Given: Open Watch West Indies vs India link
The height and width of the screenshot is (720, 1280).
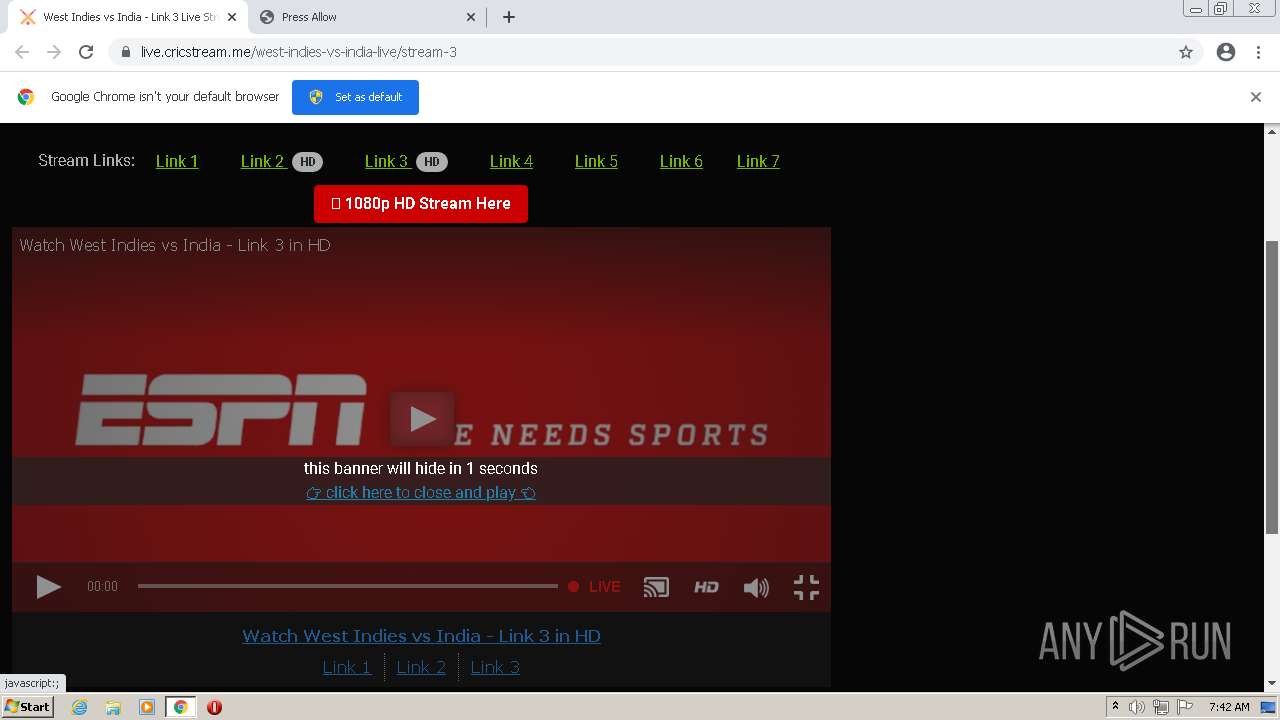Looking at the screenshot, I should pos(421,636).
